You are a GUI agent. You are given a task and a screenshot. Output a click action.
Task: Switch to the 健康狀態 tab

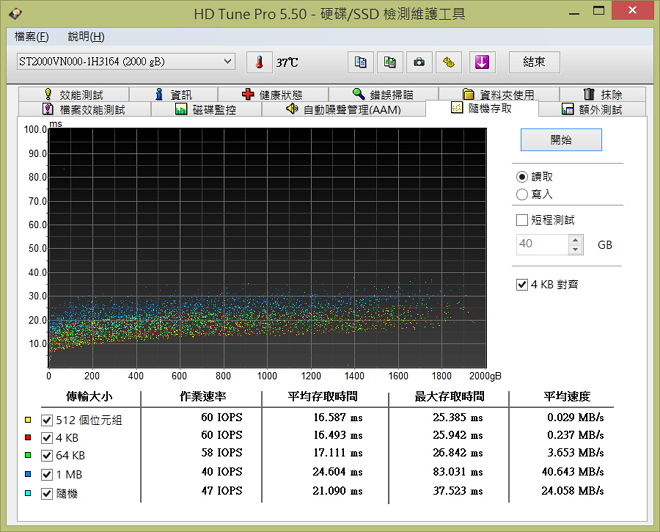click(x=273, y=94)
